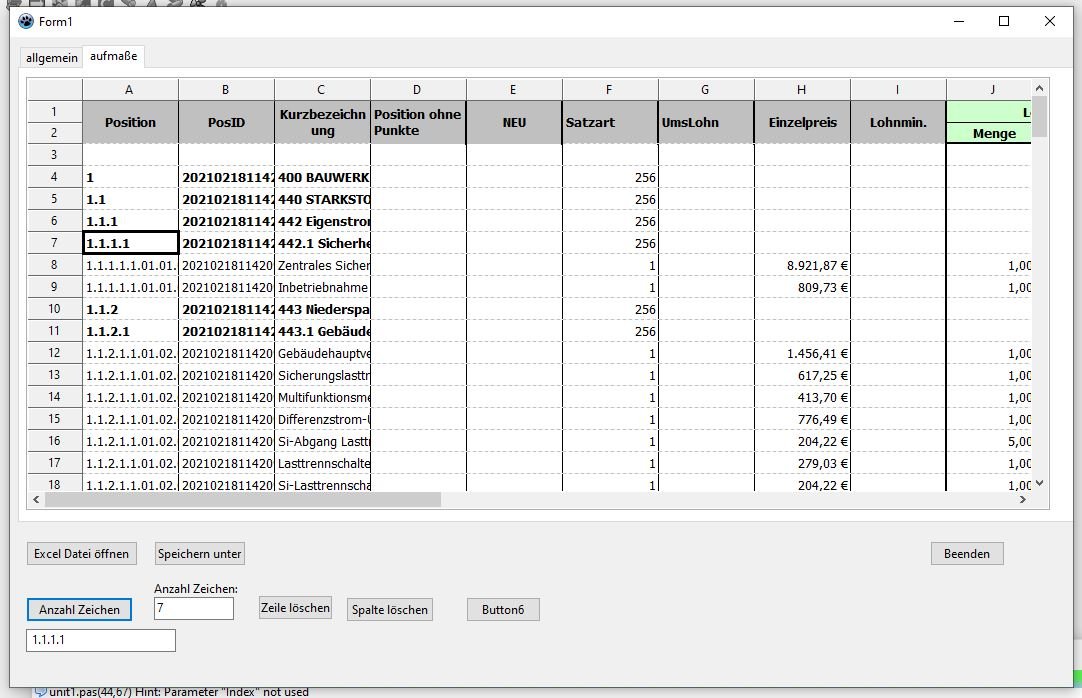1082x698 pixels.
Task: Select price cell 279,03 €
Action: [x=802, y=463]
